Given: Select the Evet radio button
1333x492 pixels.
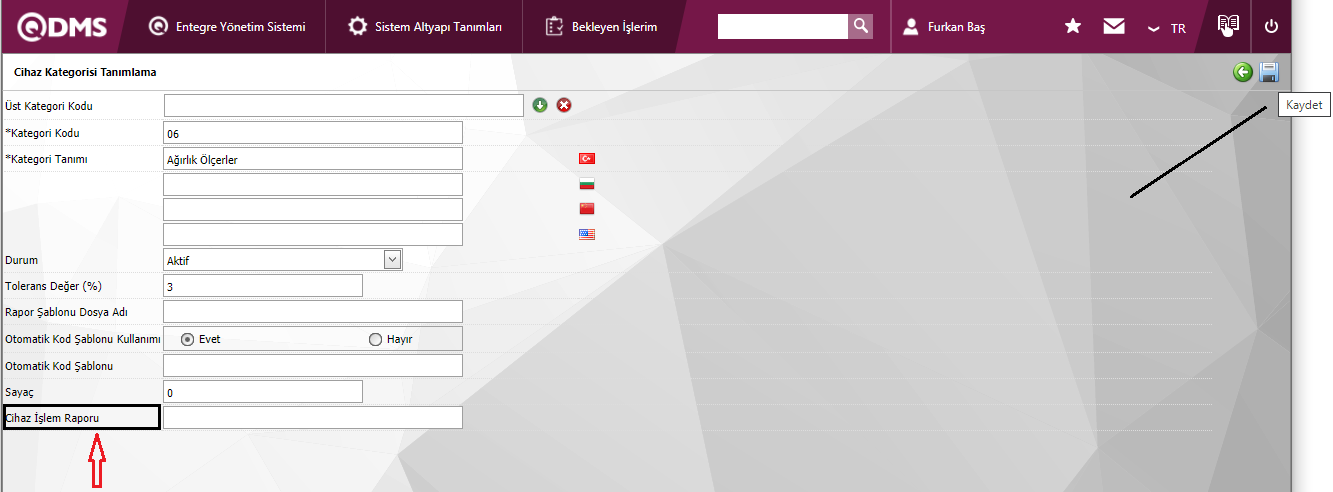Looking at the screenshot, I should tap(187, 339).
